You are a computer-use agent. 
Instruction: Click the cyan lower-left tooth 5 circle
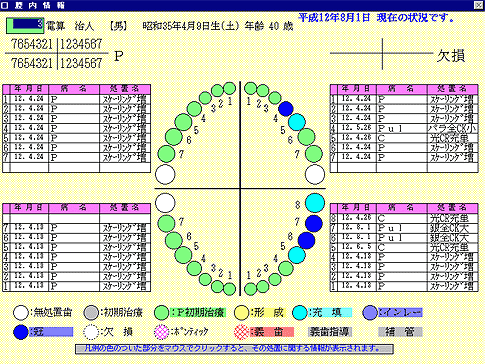tap(297, 255)
